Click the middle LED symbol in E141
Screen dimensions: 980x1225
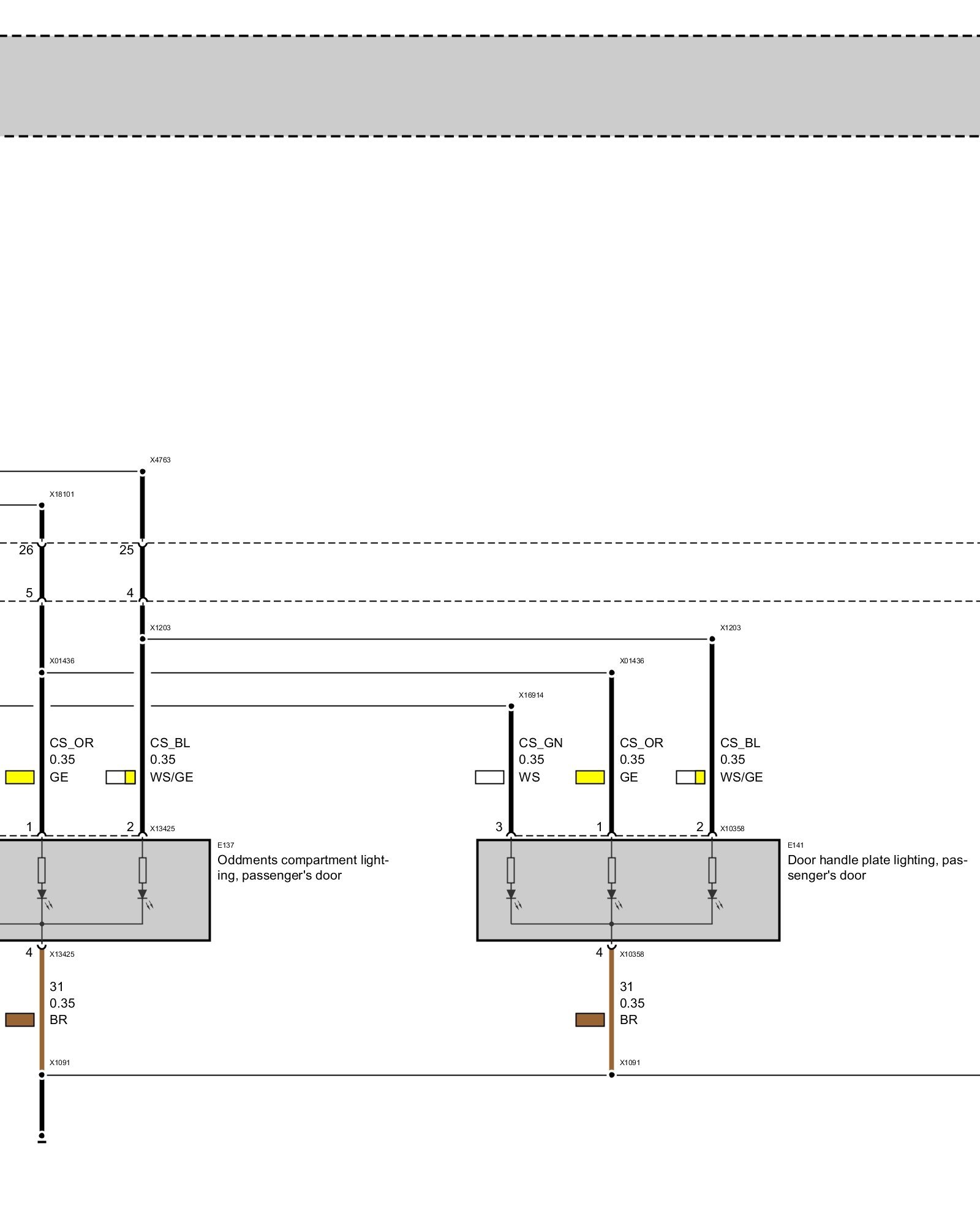click(611, 895)
